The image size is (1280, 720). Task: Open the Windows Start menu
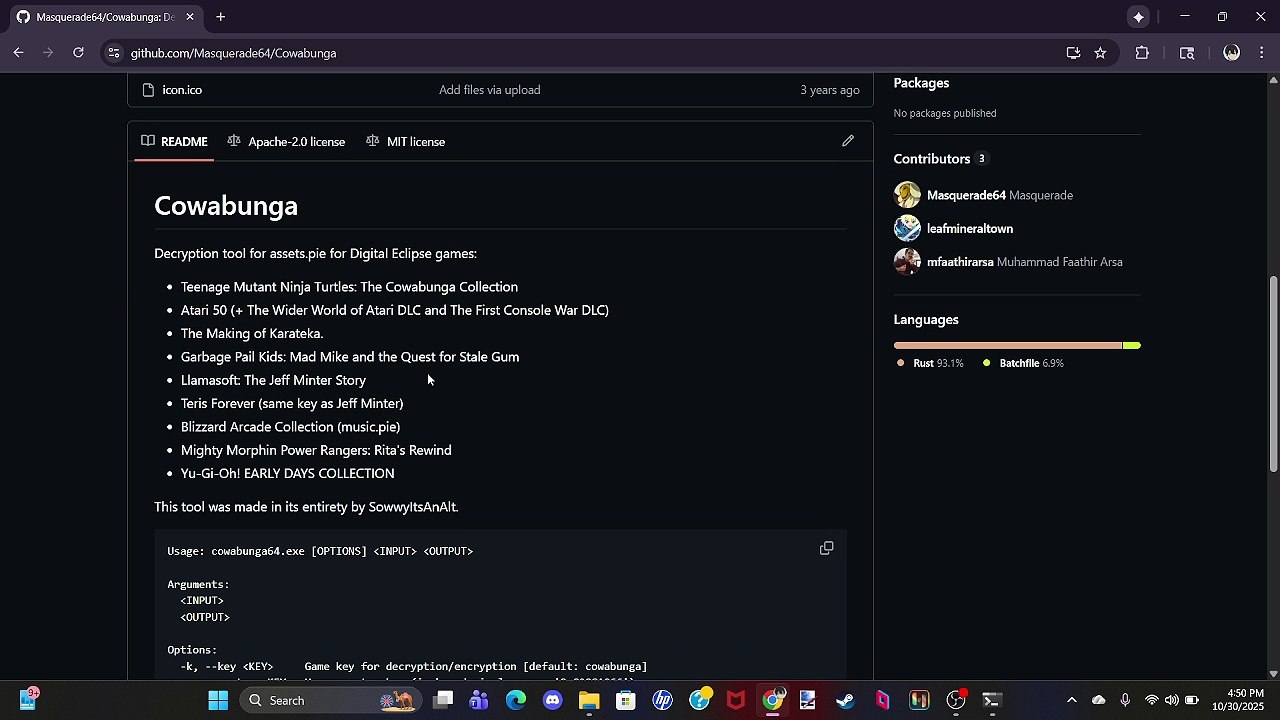tap(218, 700)
